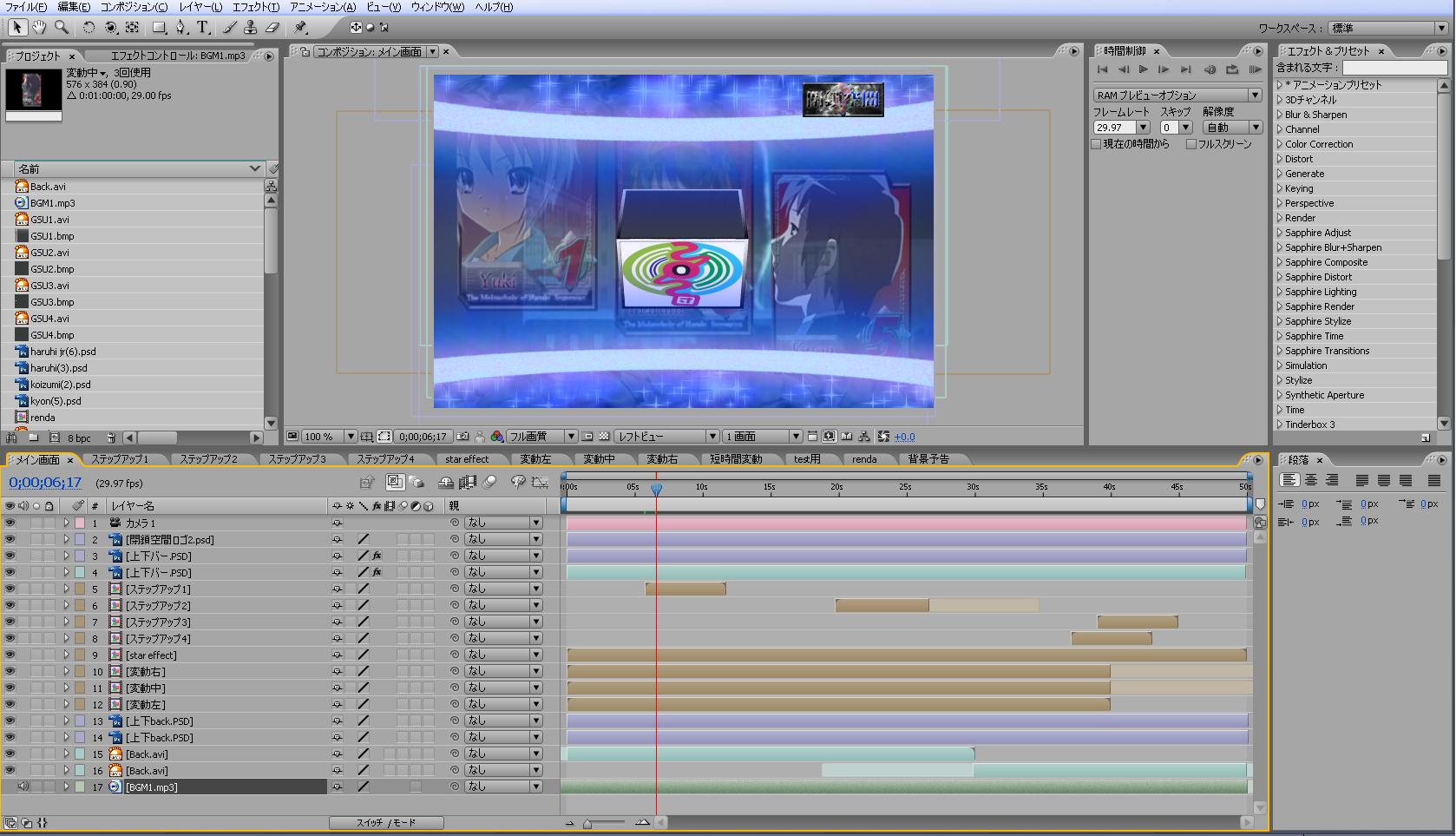Select the Brush tool
The image size is (1456, 836).
coord(230,28)
